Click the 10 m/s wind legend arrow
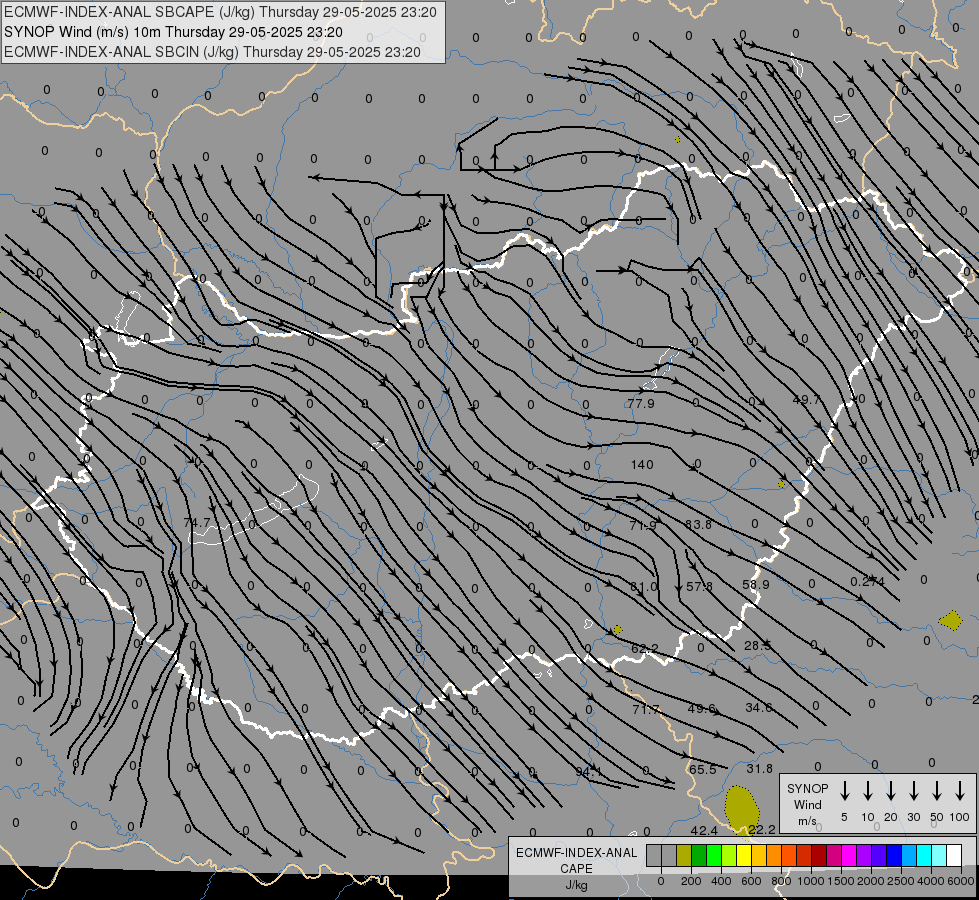Screen dimensions: 979x900 [868, 790]
